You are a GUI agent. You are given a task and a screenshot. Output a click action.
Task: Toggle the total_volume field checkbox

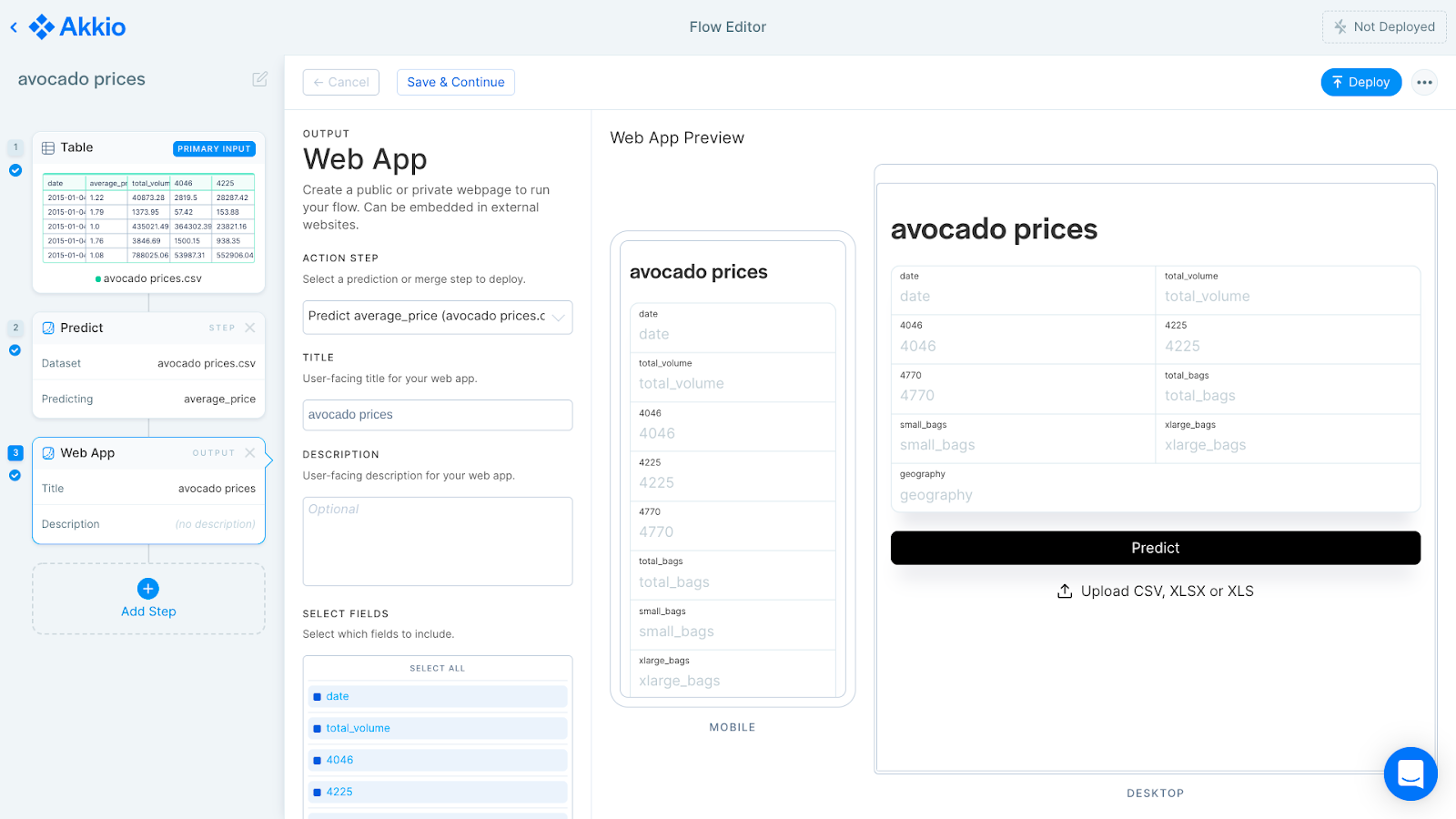coord(317,728)
